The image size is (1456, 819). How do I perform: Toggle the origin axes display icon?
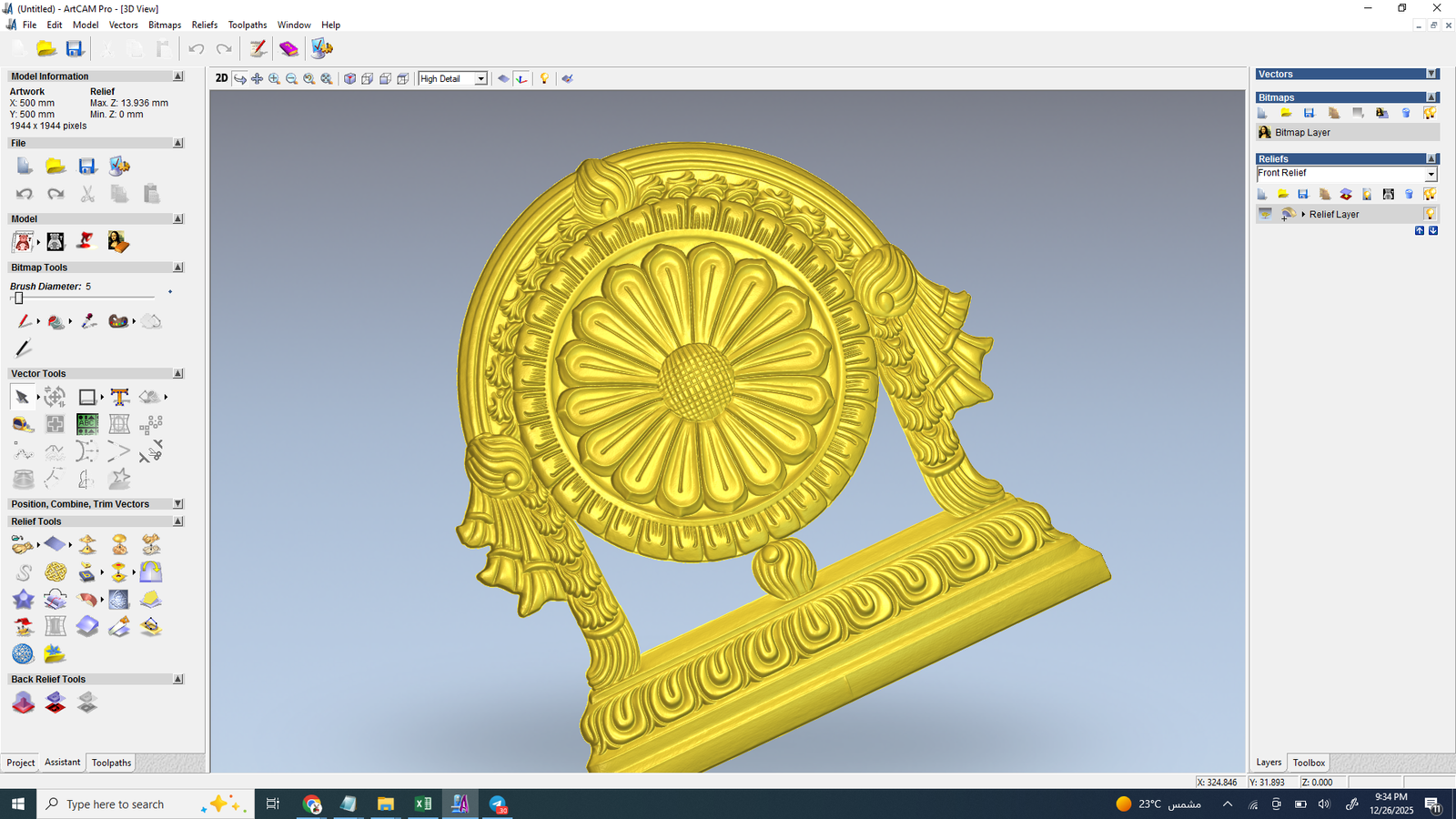point(521,79)
